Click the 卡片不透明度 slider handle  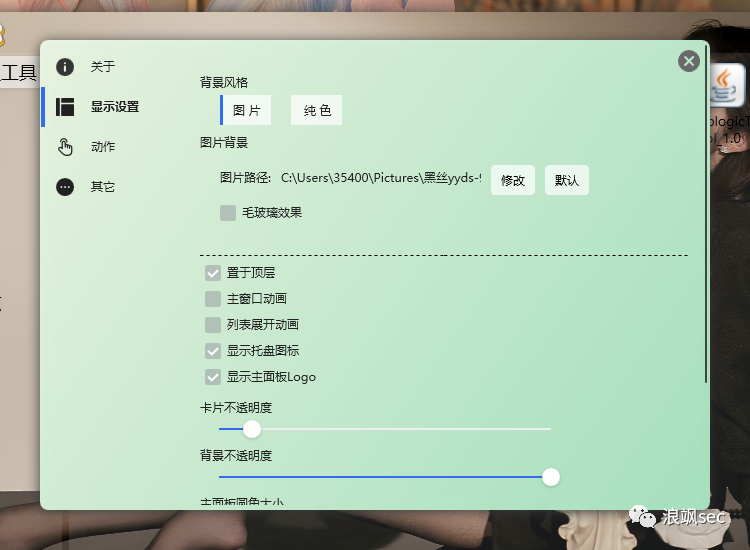(252, 429)
